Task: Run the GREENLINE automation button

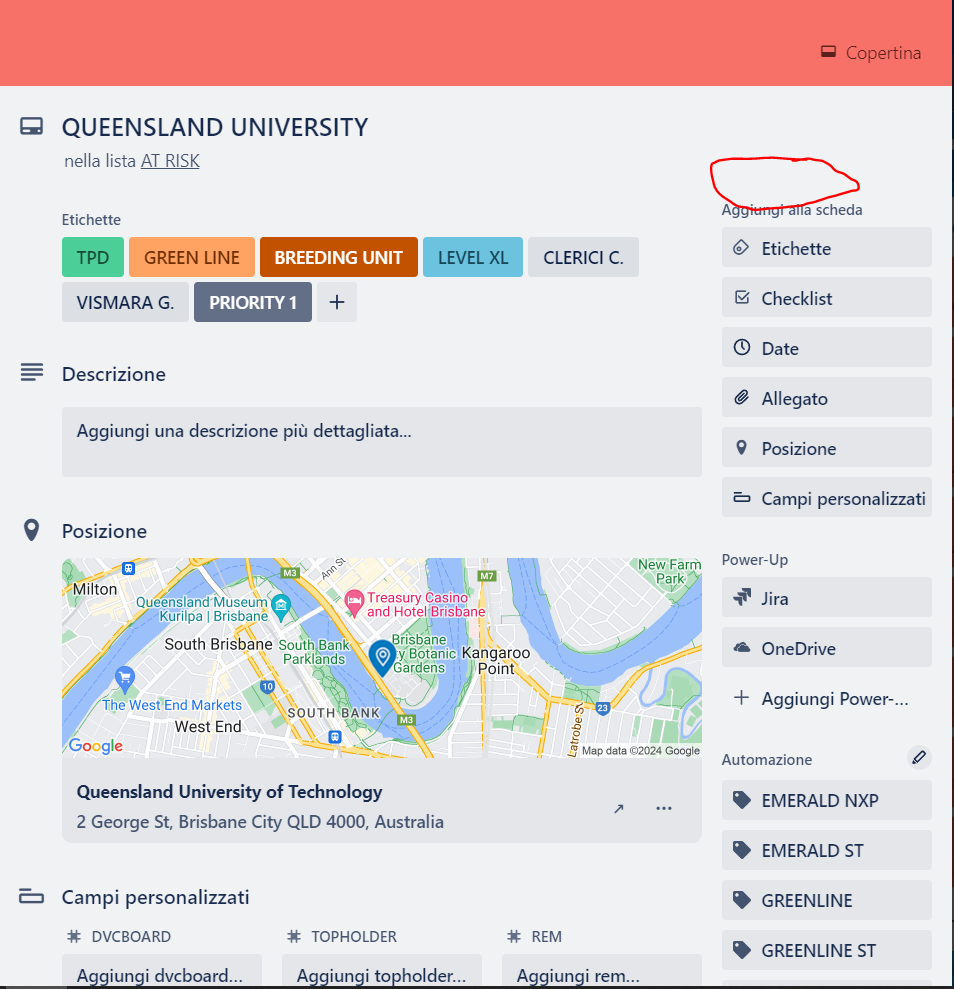Action: point(827,900)
